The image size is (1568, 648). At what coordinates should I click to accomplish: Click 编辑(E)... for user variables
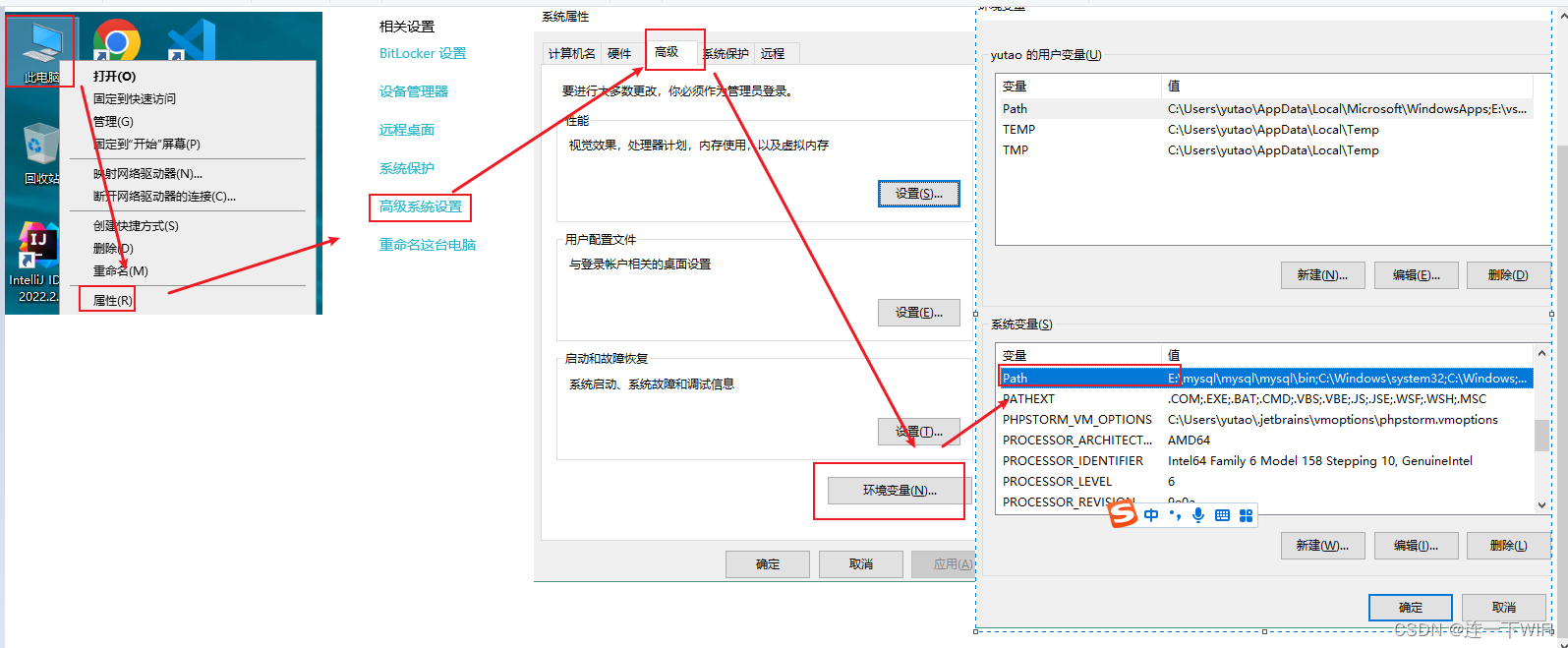pos(1416,275)
